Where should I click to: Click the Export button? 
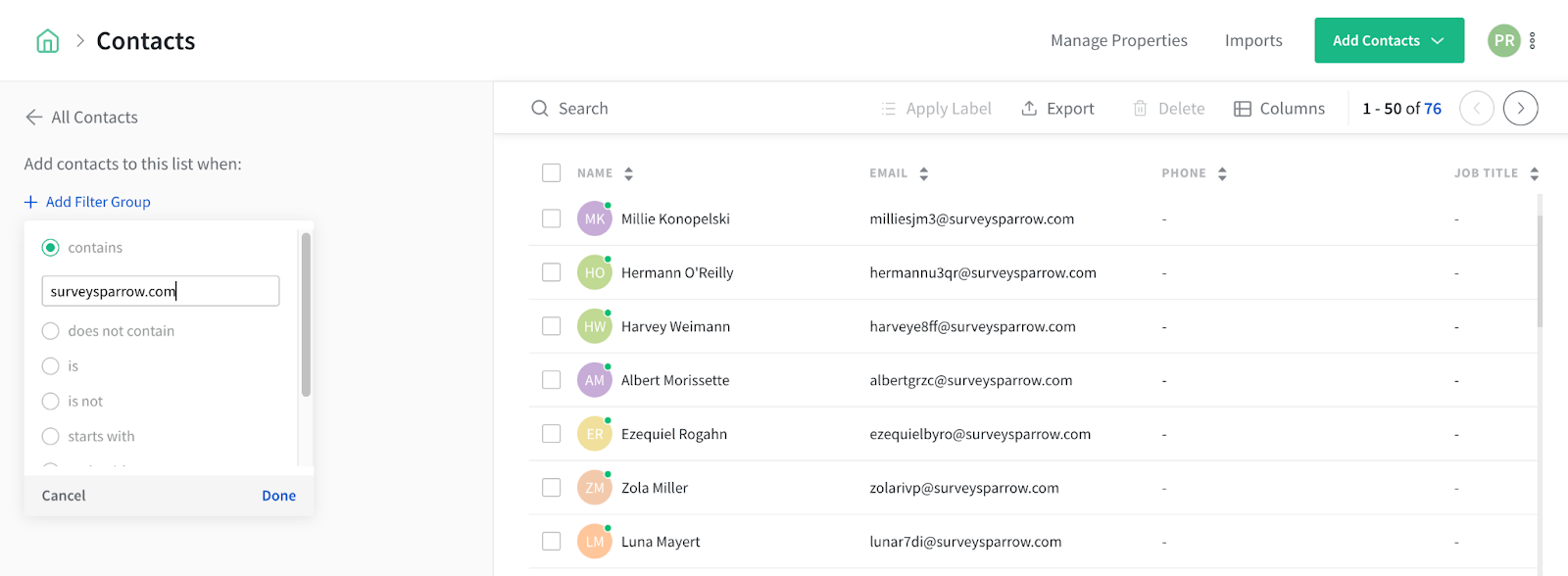click(x=1057, y=109)
